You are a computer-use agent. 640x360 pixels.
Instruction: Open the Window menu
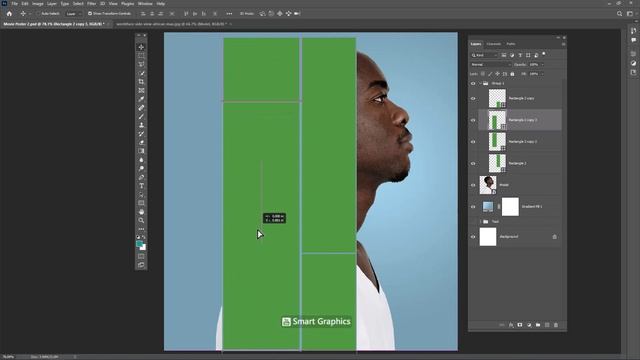point(145,4)
